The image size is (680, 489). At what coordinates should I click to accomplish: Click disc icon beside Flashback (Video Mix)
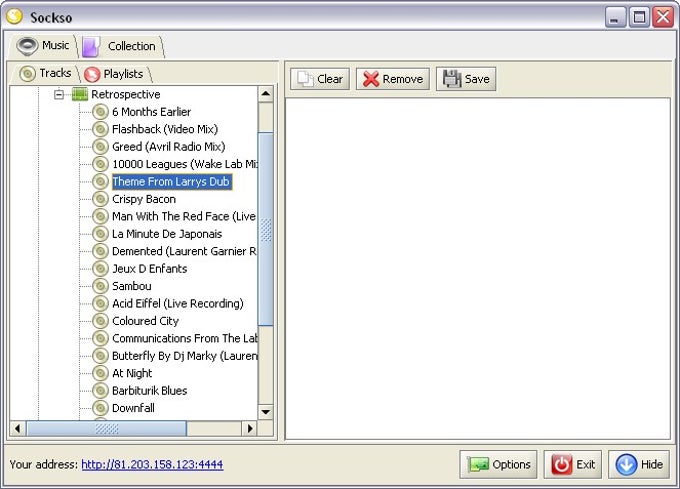coord(100,129)
